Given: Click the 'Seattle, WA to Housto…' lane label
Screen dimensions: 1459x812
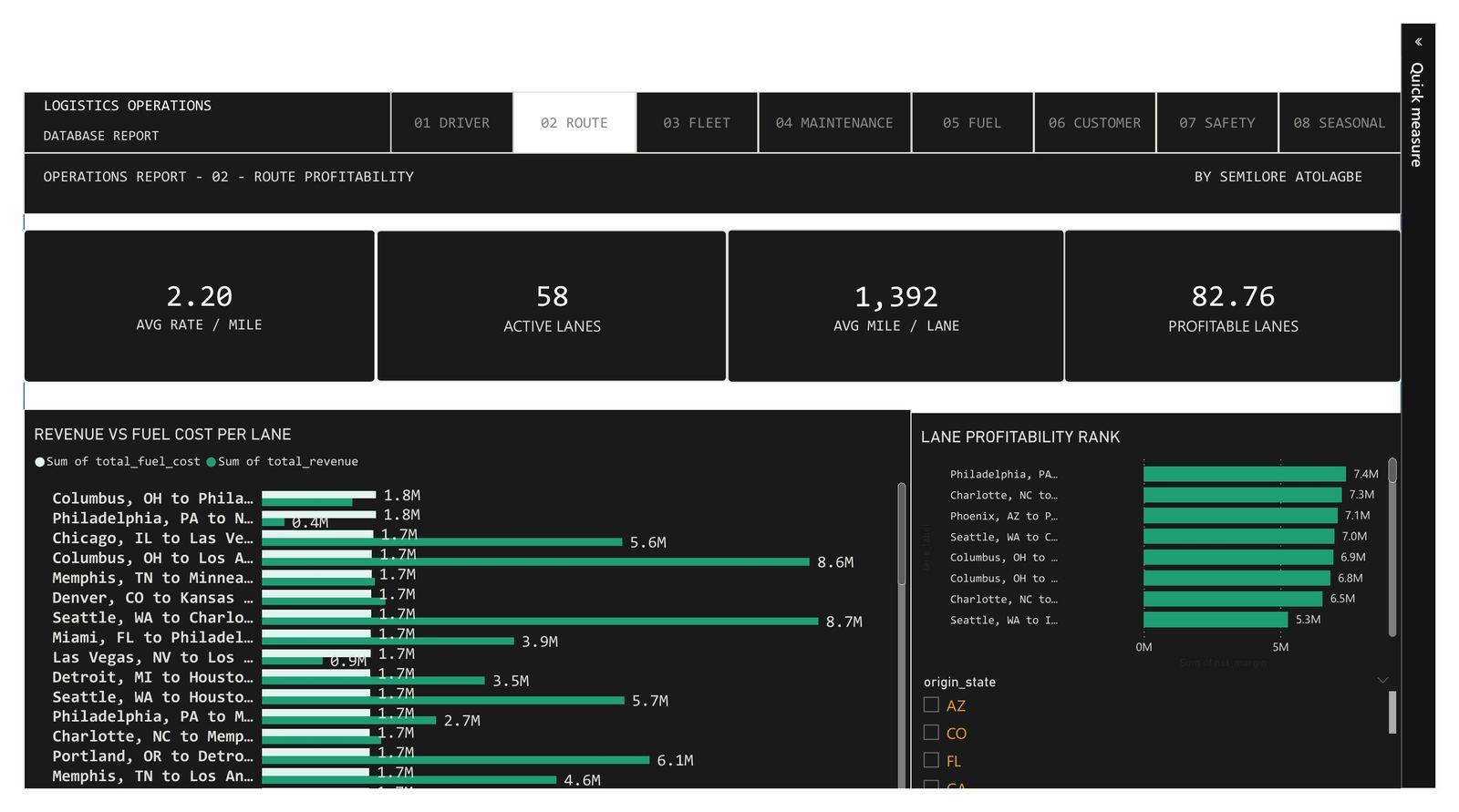Looking at the screenshot, I should pos(152,697).
